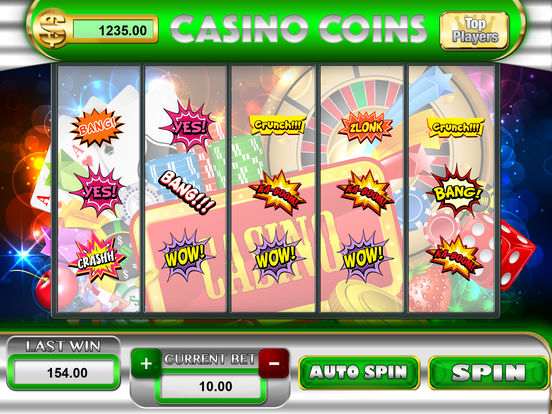Screen dimensions: 552x414
Task: Start the Auto Spin mode
Action: coord(359,372)
